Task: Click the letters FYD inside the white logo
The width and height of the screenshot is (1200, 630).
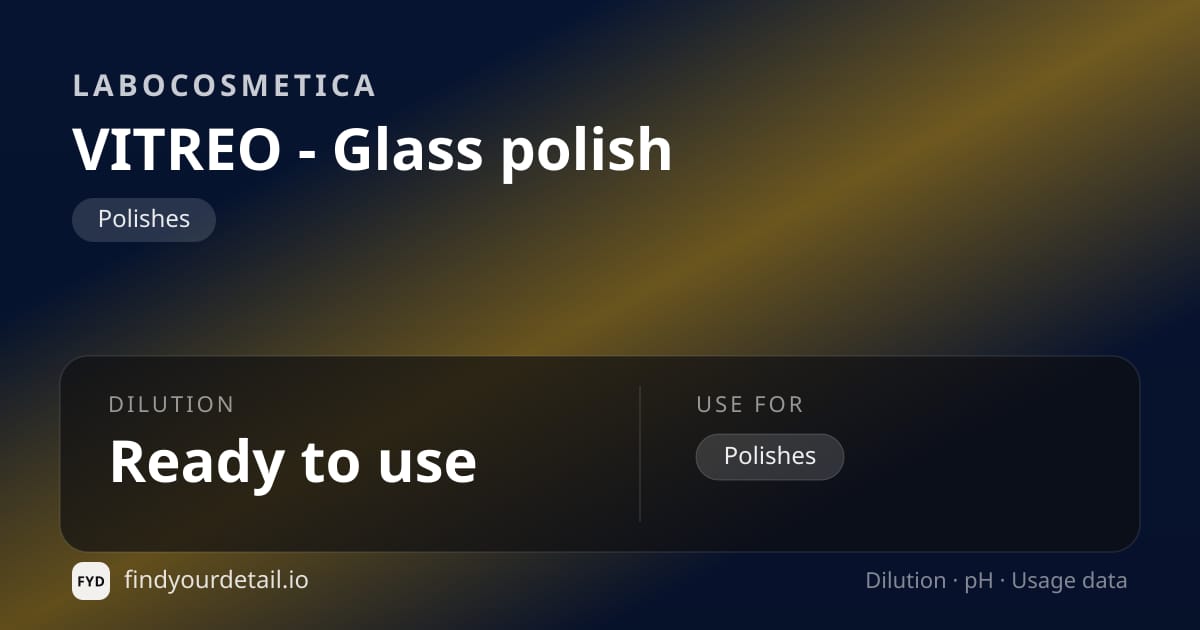Action: [x=91, y=581]
